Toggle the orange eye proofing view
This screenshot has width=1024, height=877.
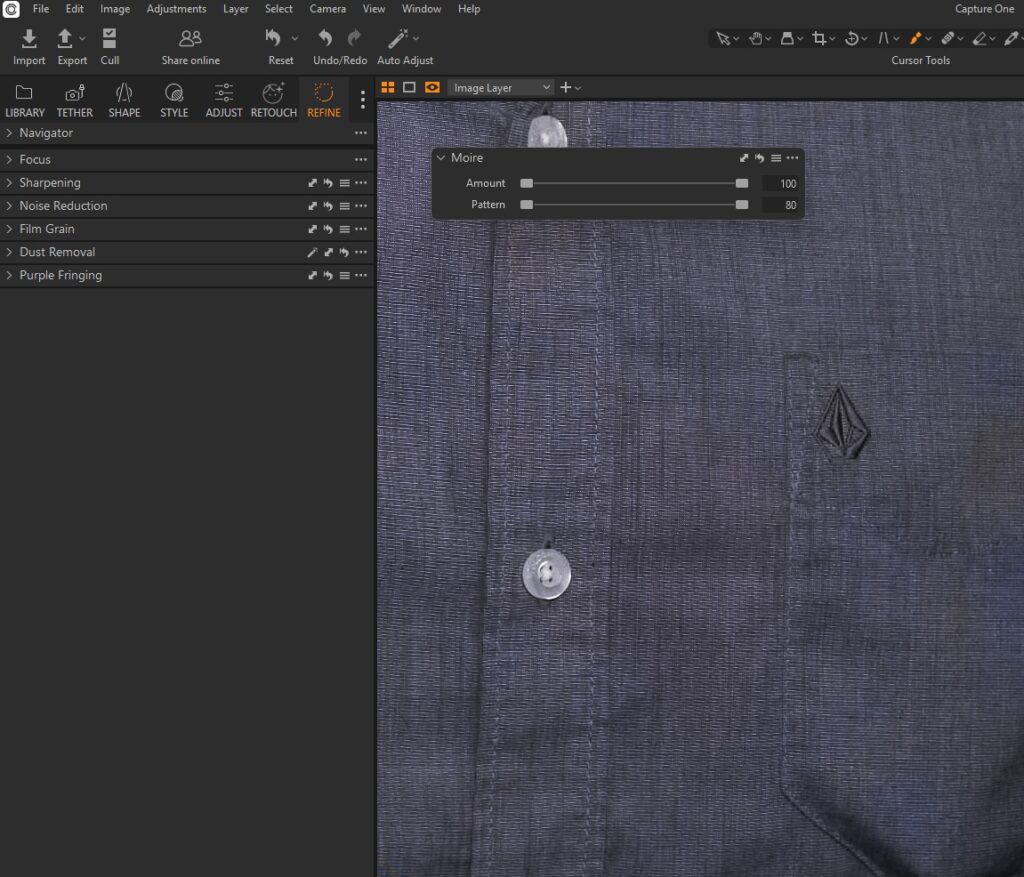pyautogui.click(x=432, y=88)
